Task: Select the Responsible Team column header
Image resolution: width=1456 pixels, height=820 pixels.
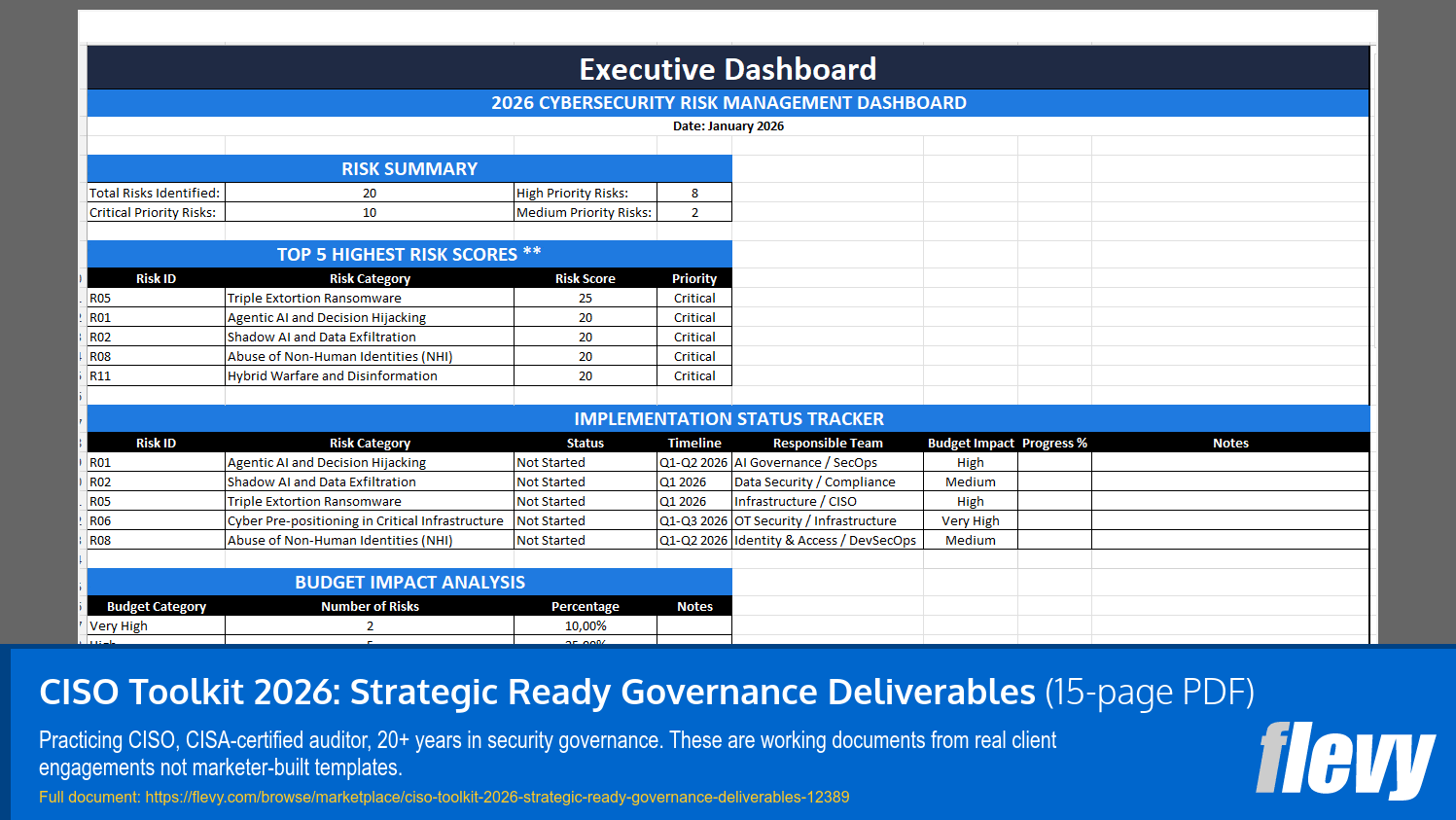Action: (x=828, y=443)
